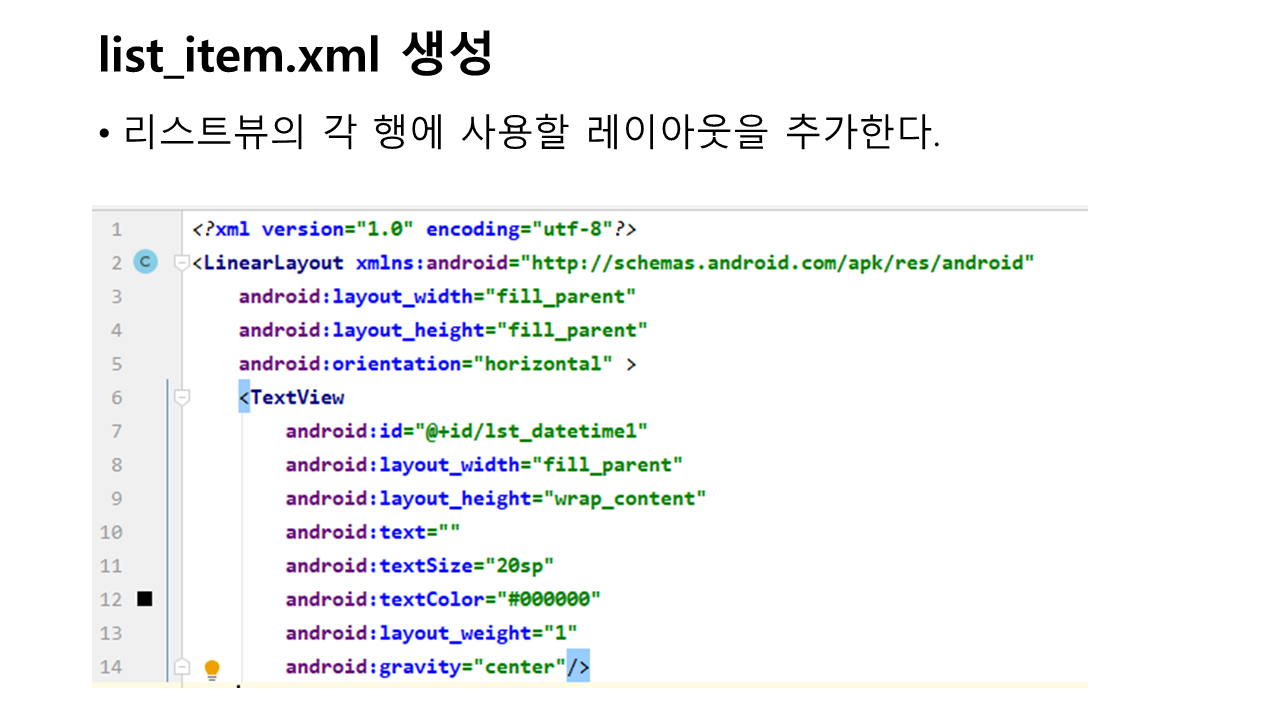Screen dimensions: 1280x720
Task: Click the "center" gravity value
Action: (x=519, y=666)
